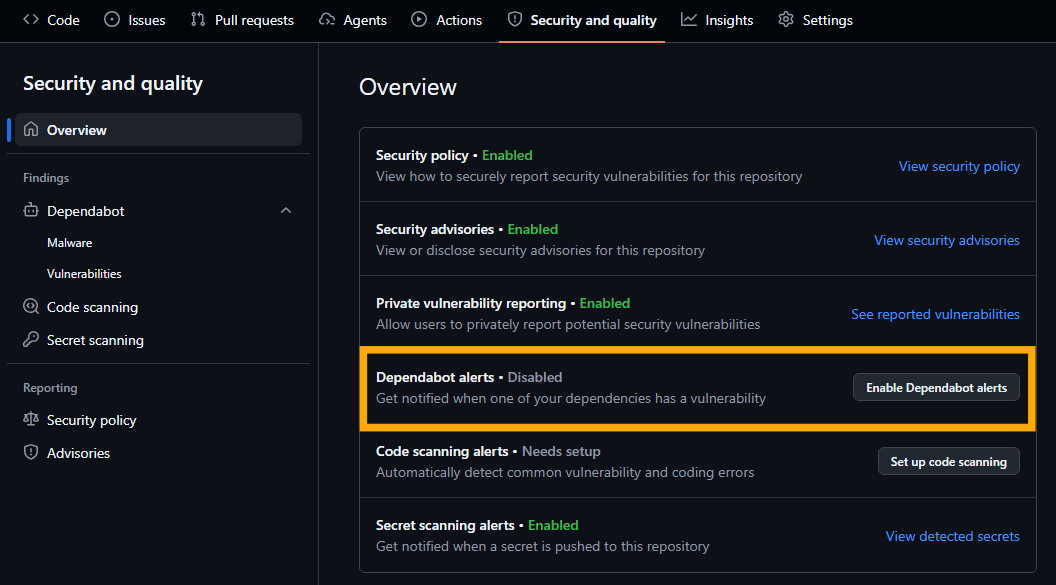Select Overview in the sidebar
Image resolution: width=1056 pixels, height=585 pixels.
click(158, 130)
